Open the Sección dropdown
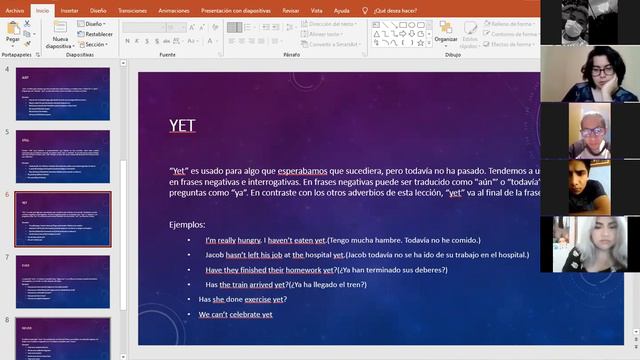The image size is (640, 360). [93, 44]
